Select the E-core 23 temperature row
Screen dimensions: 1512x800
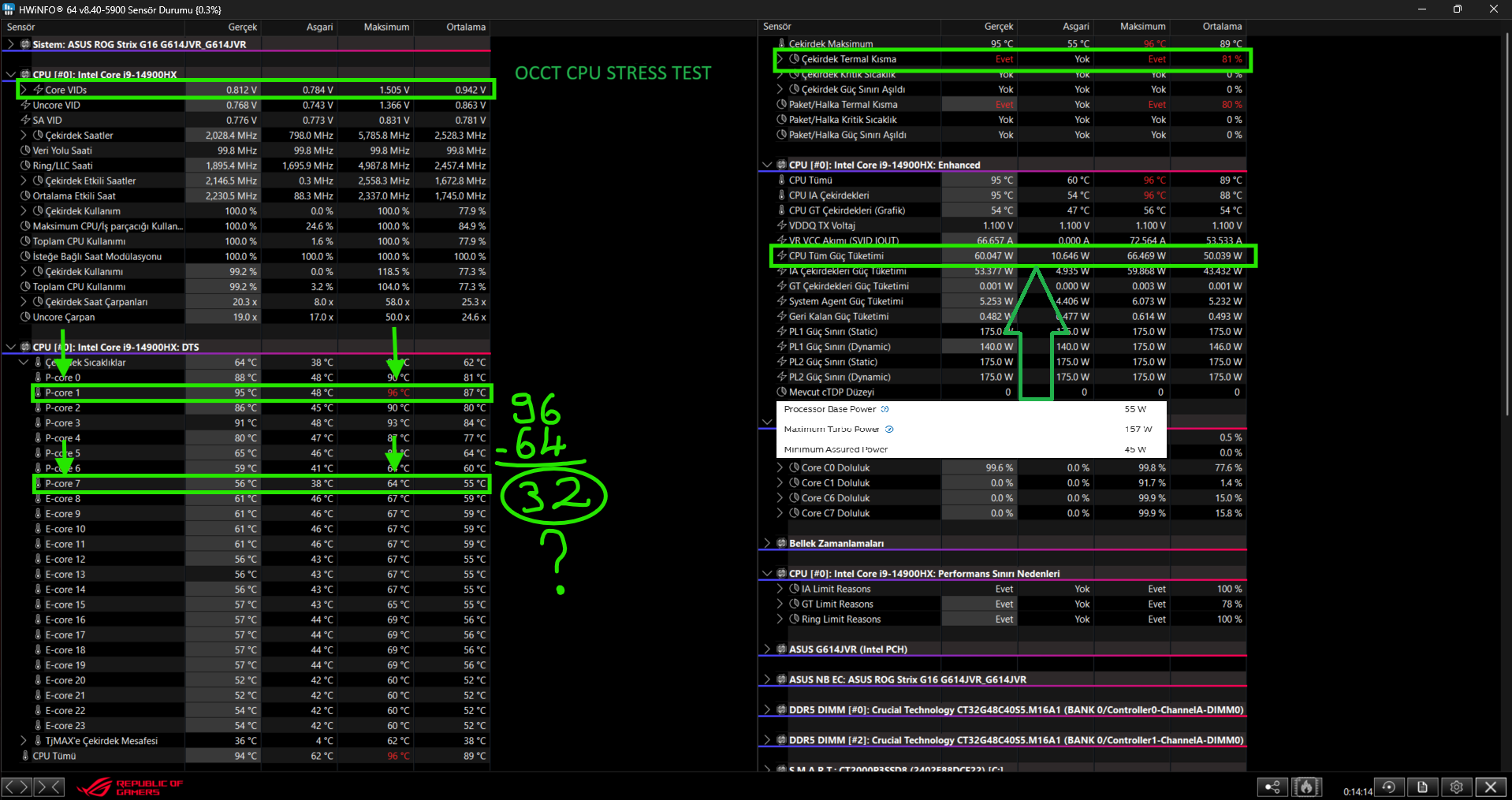point(245,726)
